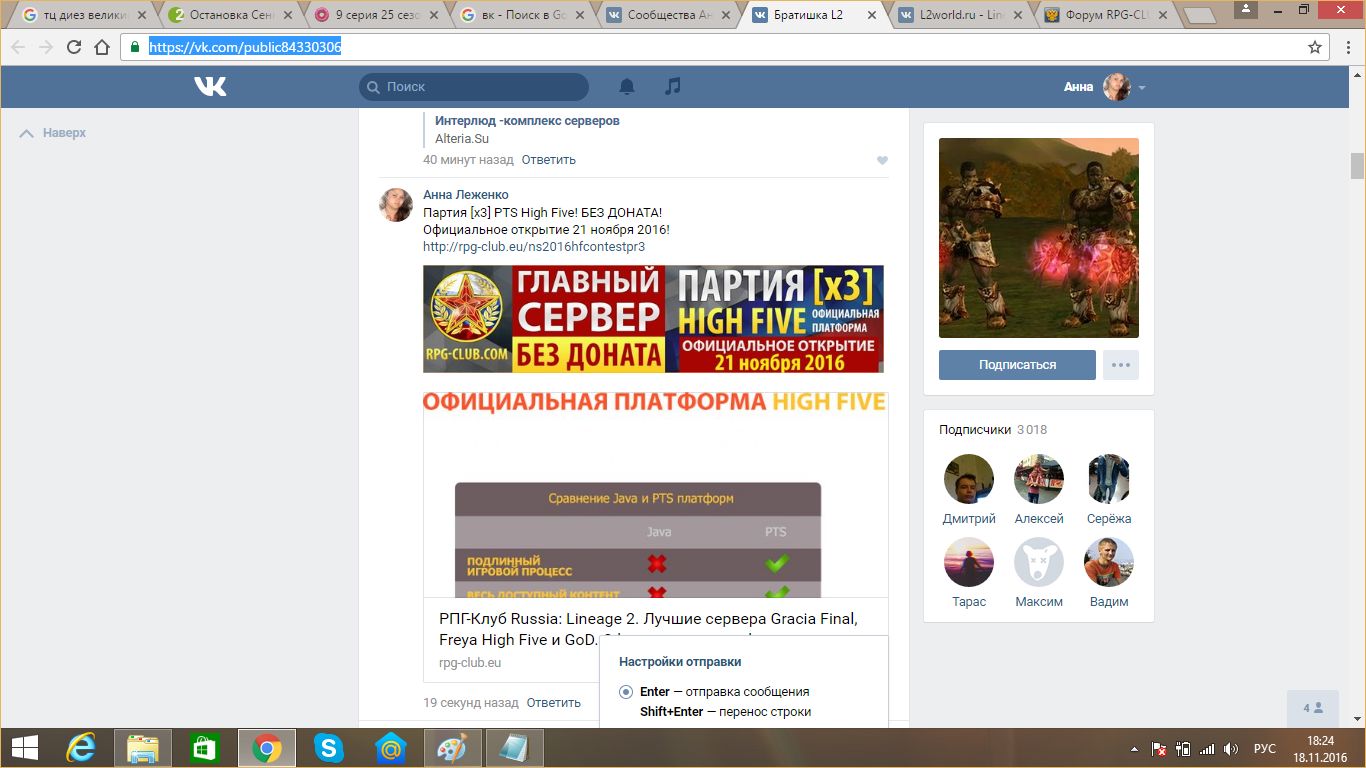The width and height of the screenshot is (1366, 768).
Task: Open subscriber Тарас avatar
Action: 969,562
